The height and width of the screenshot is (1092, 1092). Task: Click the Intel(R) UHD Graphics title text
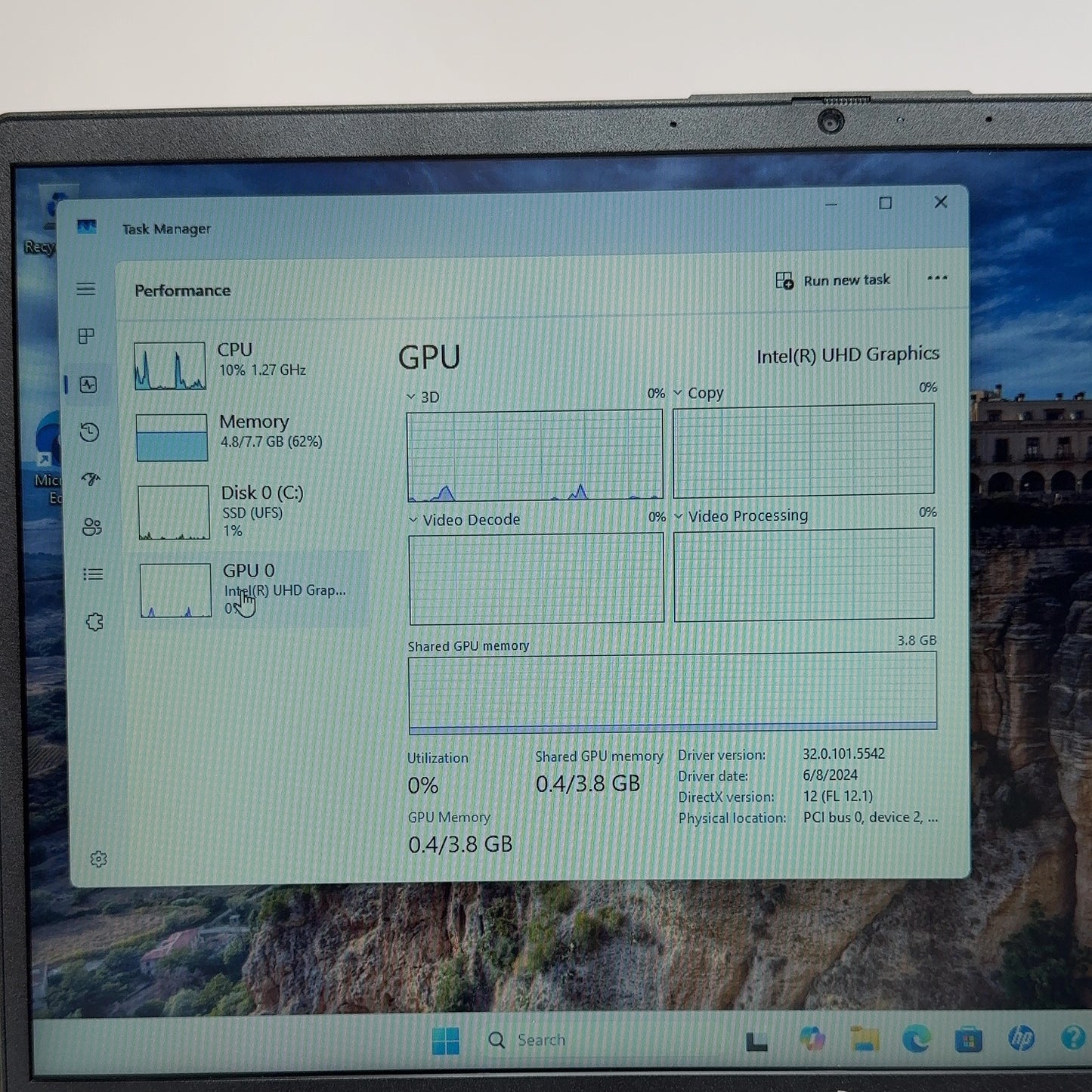(x=848, y=354)
